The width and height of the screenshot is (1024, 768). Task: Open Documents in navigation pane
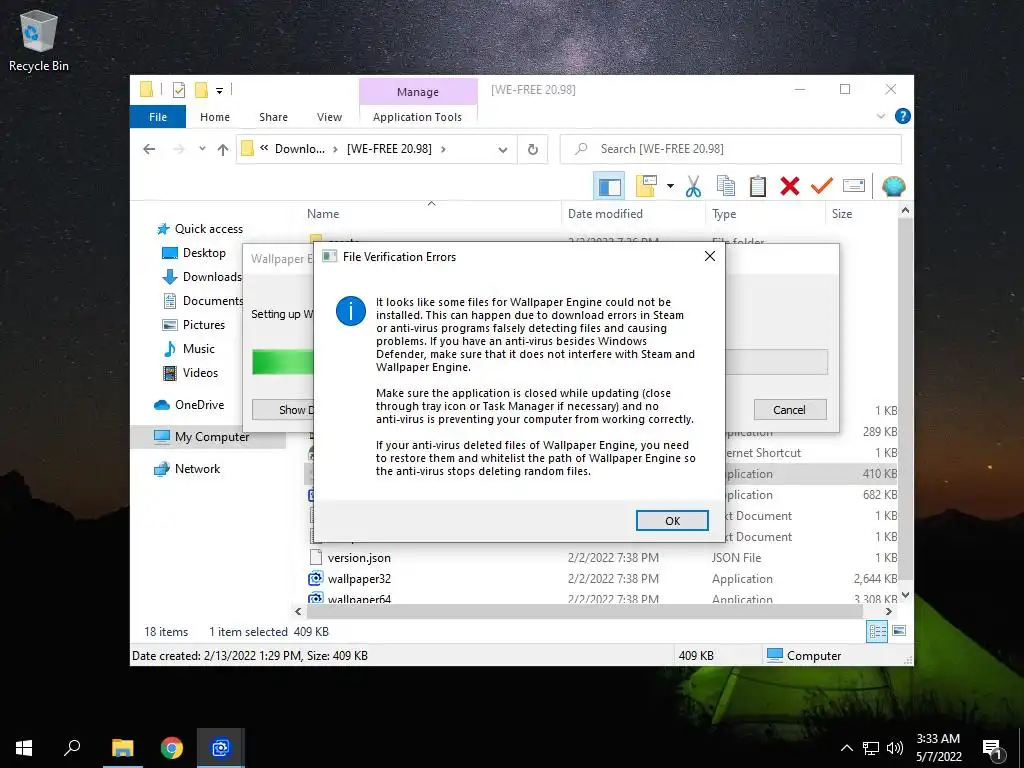pyautogui.click(x=202, y=301)
